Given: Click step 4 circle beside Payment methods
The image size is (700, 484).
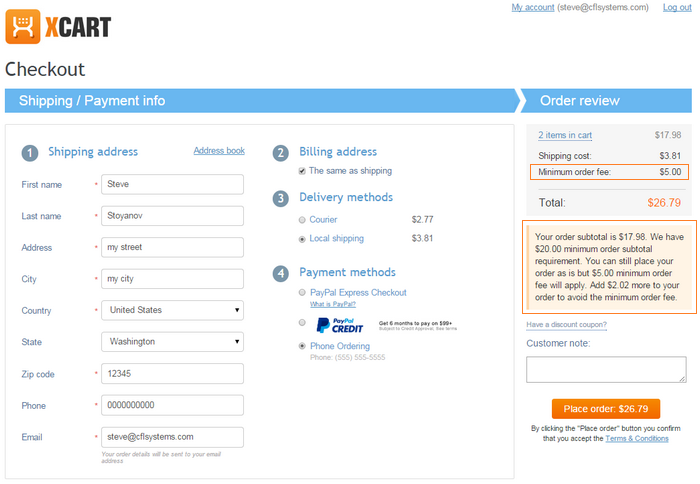Looking at the screenshot, I should [x=281, y=273].
